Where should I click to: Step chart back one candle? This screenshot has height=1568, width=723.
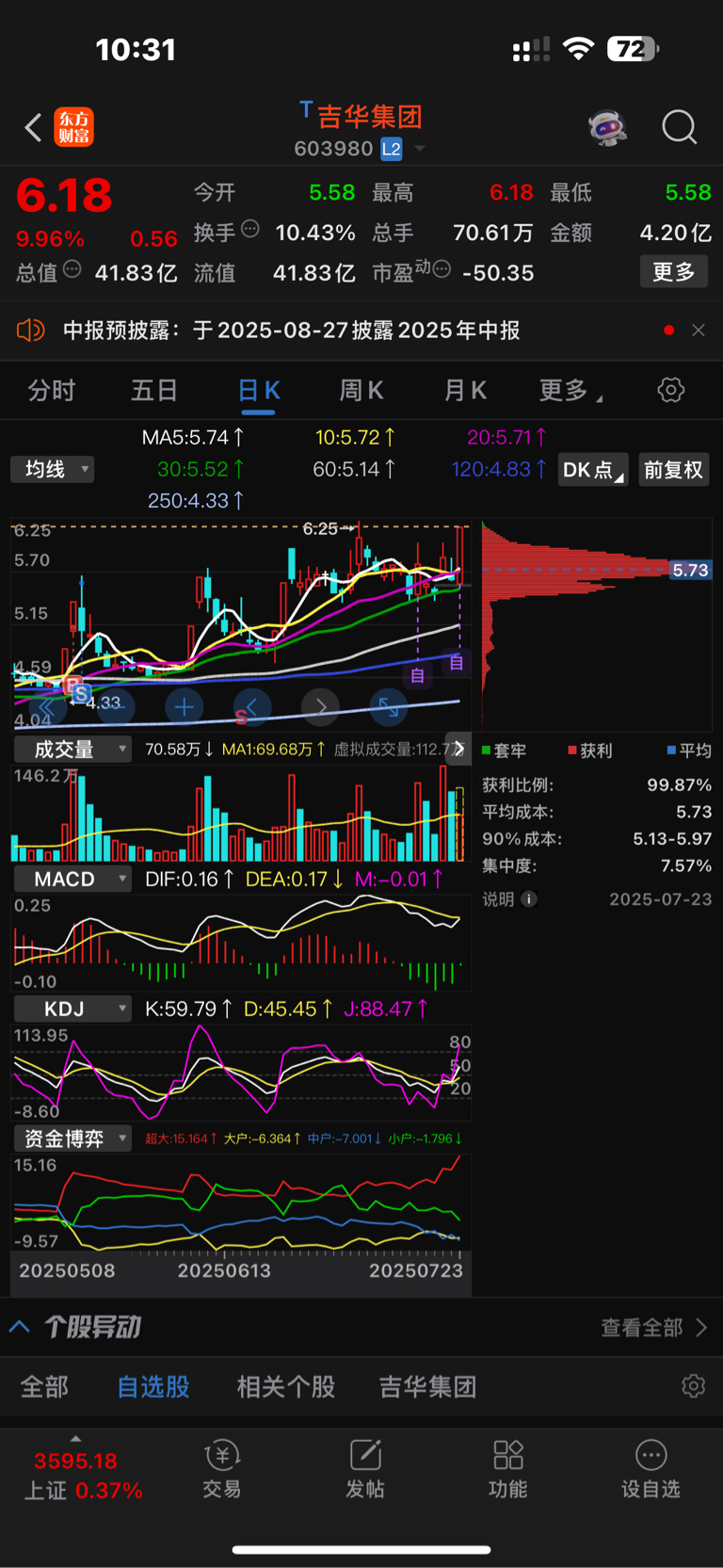click(252, 706)
